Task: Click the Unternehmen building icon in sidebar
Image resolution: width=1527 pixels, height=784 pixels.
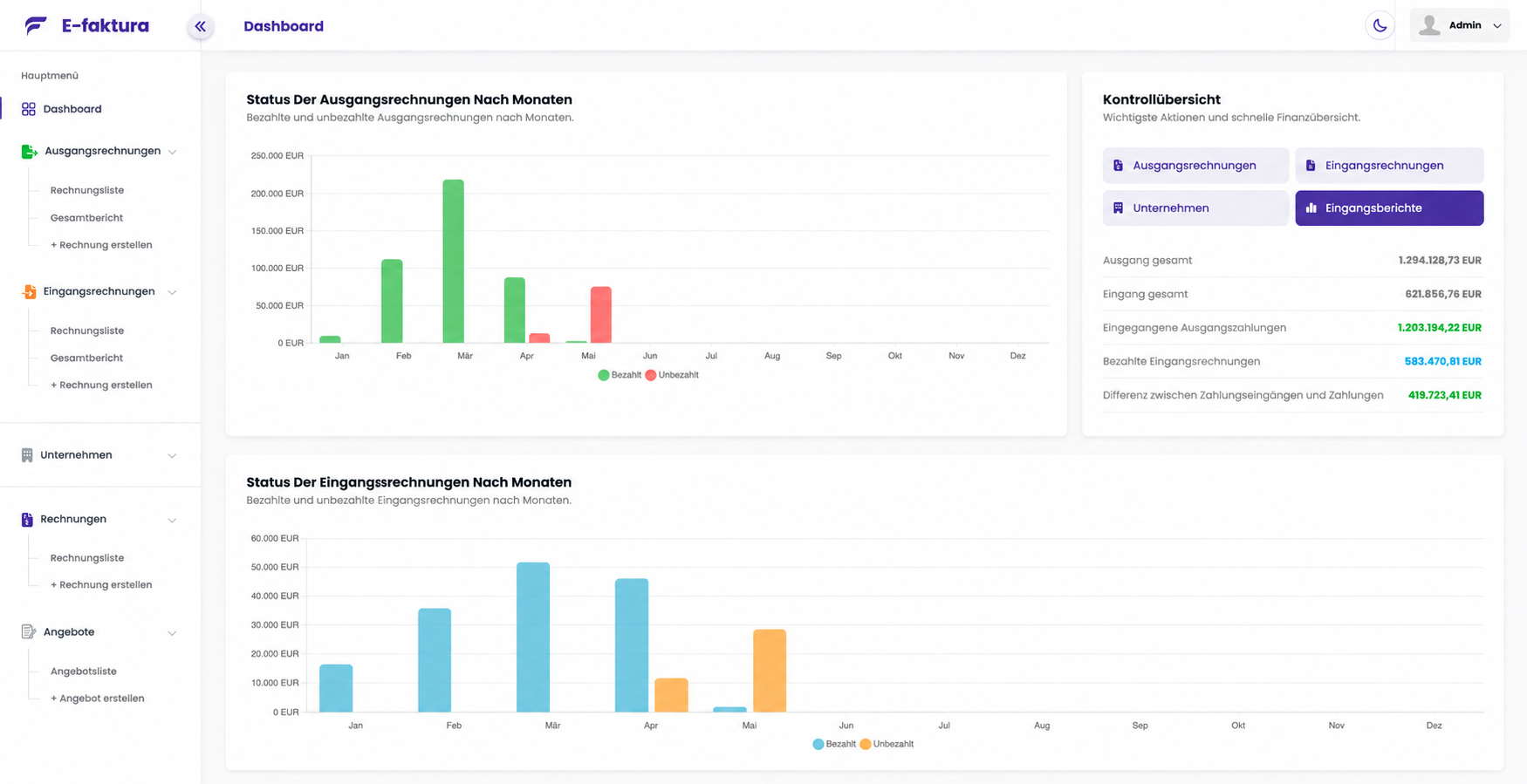Action: (x=27, y=455)
